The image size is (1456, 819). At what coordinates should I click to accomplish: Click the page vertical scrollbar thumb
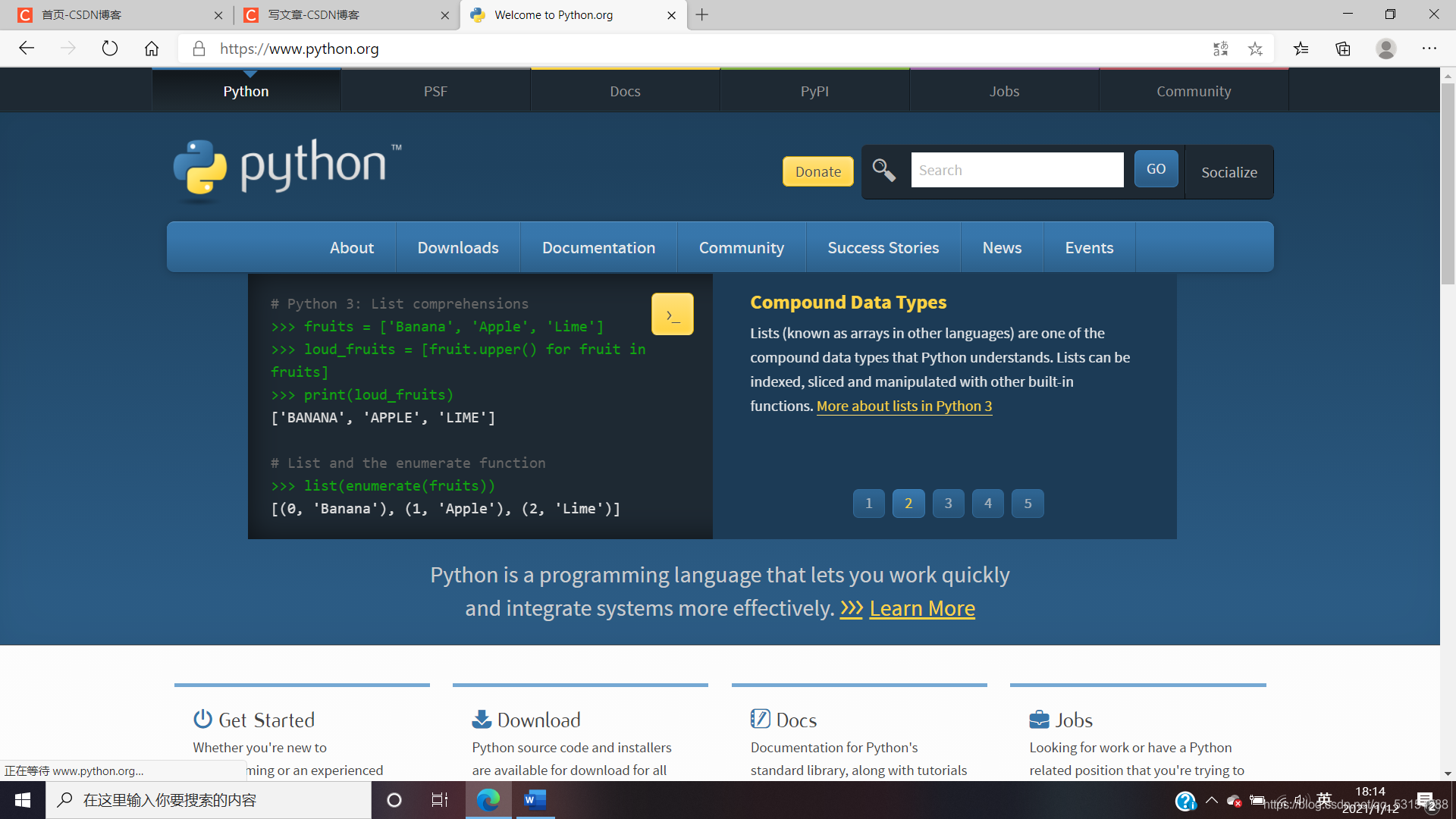(1448, 184)
